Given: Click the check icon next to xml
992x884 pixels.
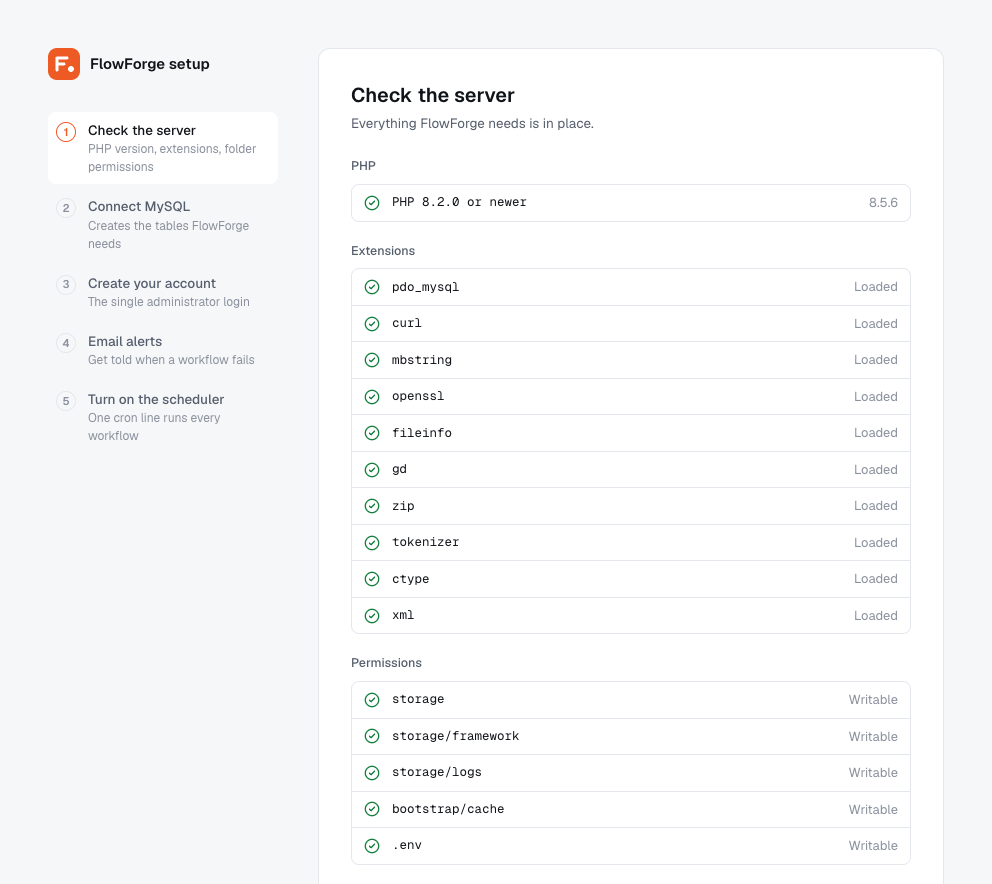Looking at the screenshot, I should (x=372, y=616).
